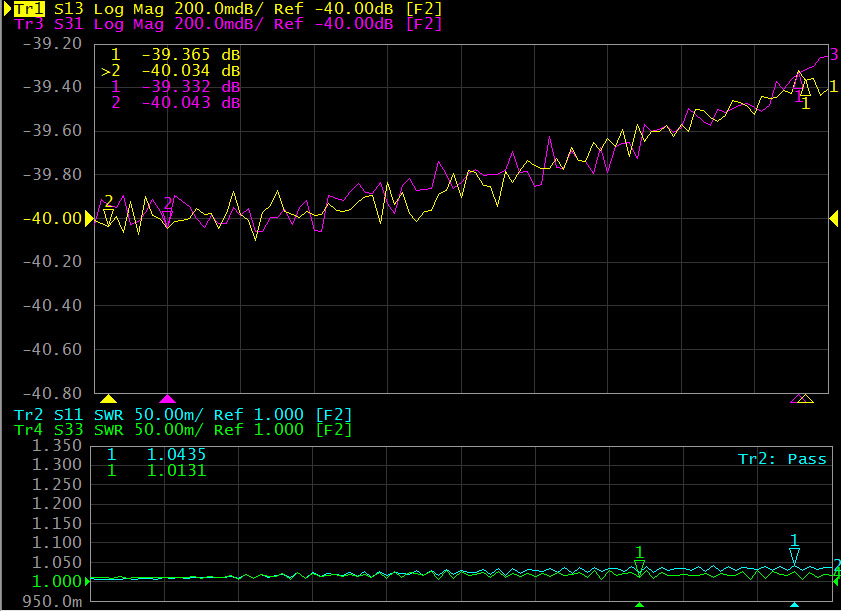The height and width of the screenshot is (611, 841).
Task: Select the Tr1 S13 Log Mag trace header
Action: (227, 9)
